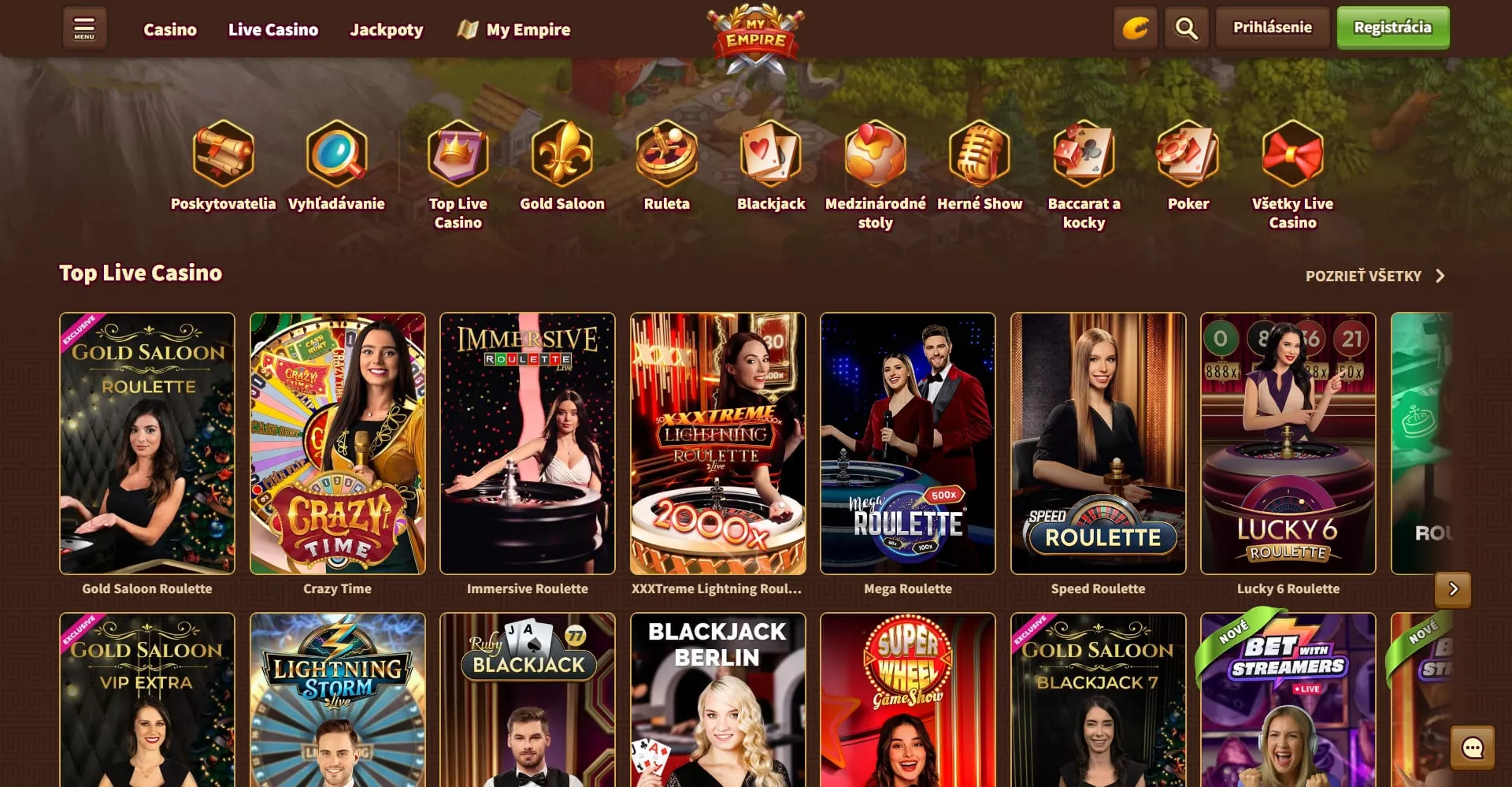Open the hamburger MENU button
1512x787 pixels.
click(x=84, y=28)
